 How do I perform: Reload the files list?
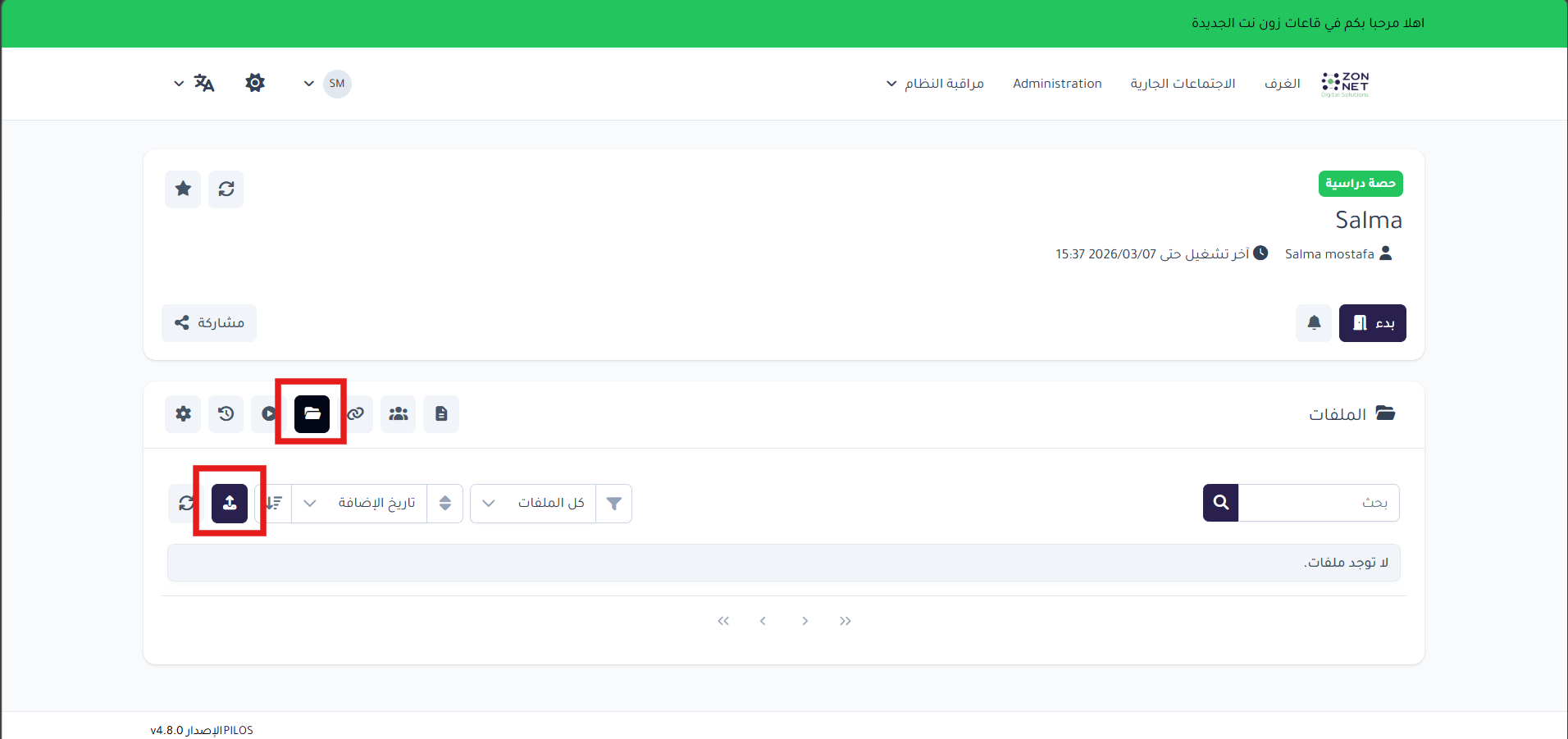click(185, 503)
